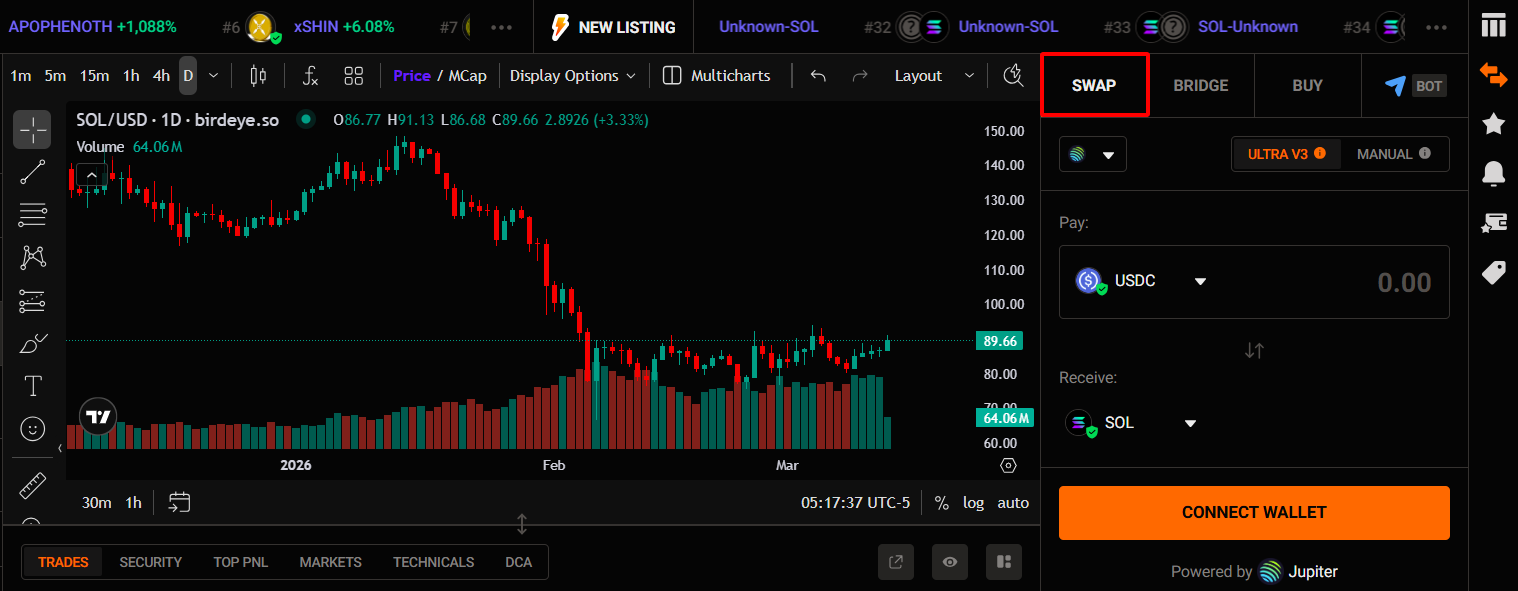1518x591 pixels.
Task: Collapse the chart legend arrow
Action: point(91,176)
